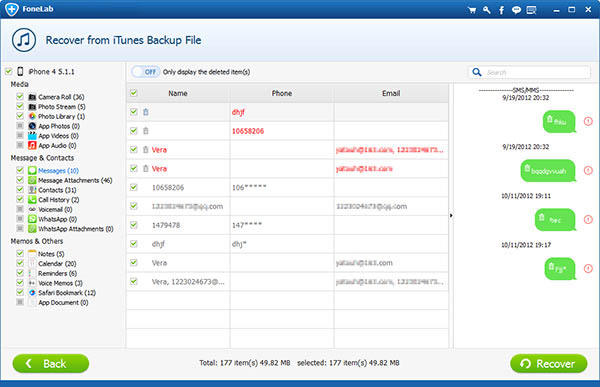Image resolution: width=600 pixels, height=387 pixels.
Task: Click the green Recover button
Action: (x=549, y=363)
